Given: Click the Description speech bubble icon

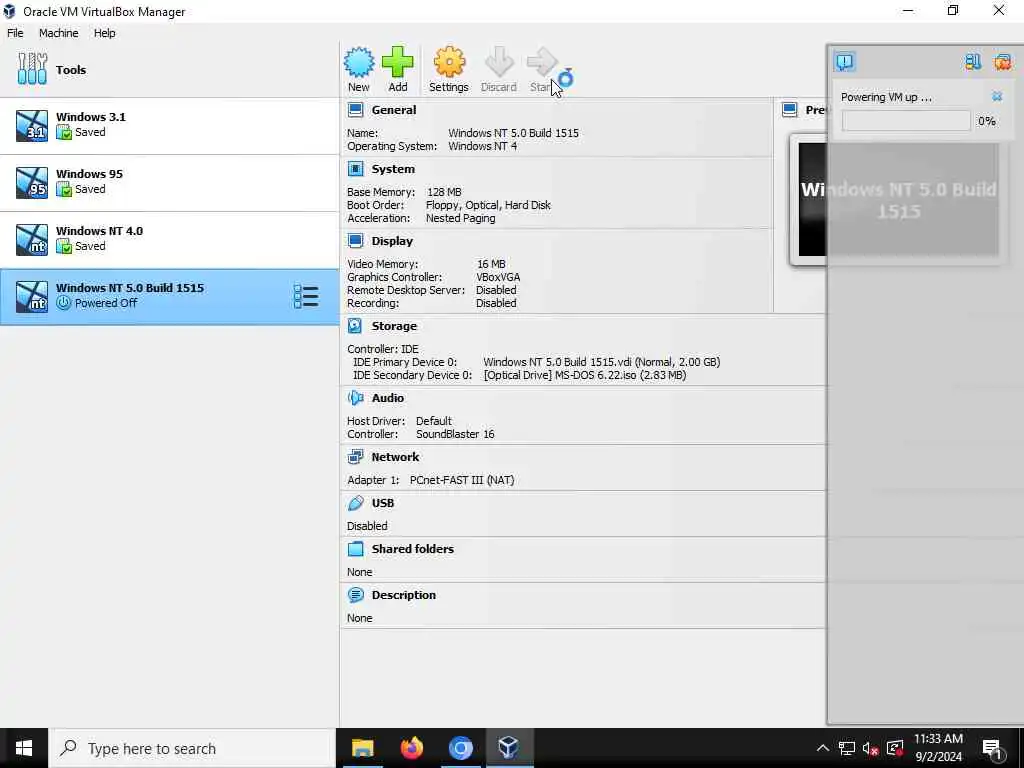Looking at the screenshot, I should click(355, 595).
